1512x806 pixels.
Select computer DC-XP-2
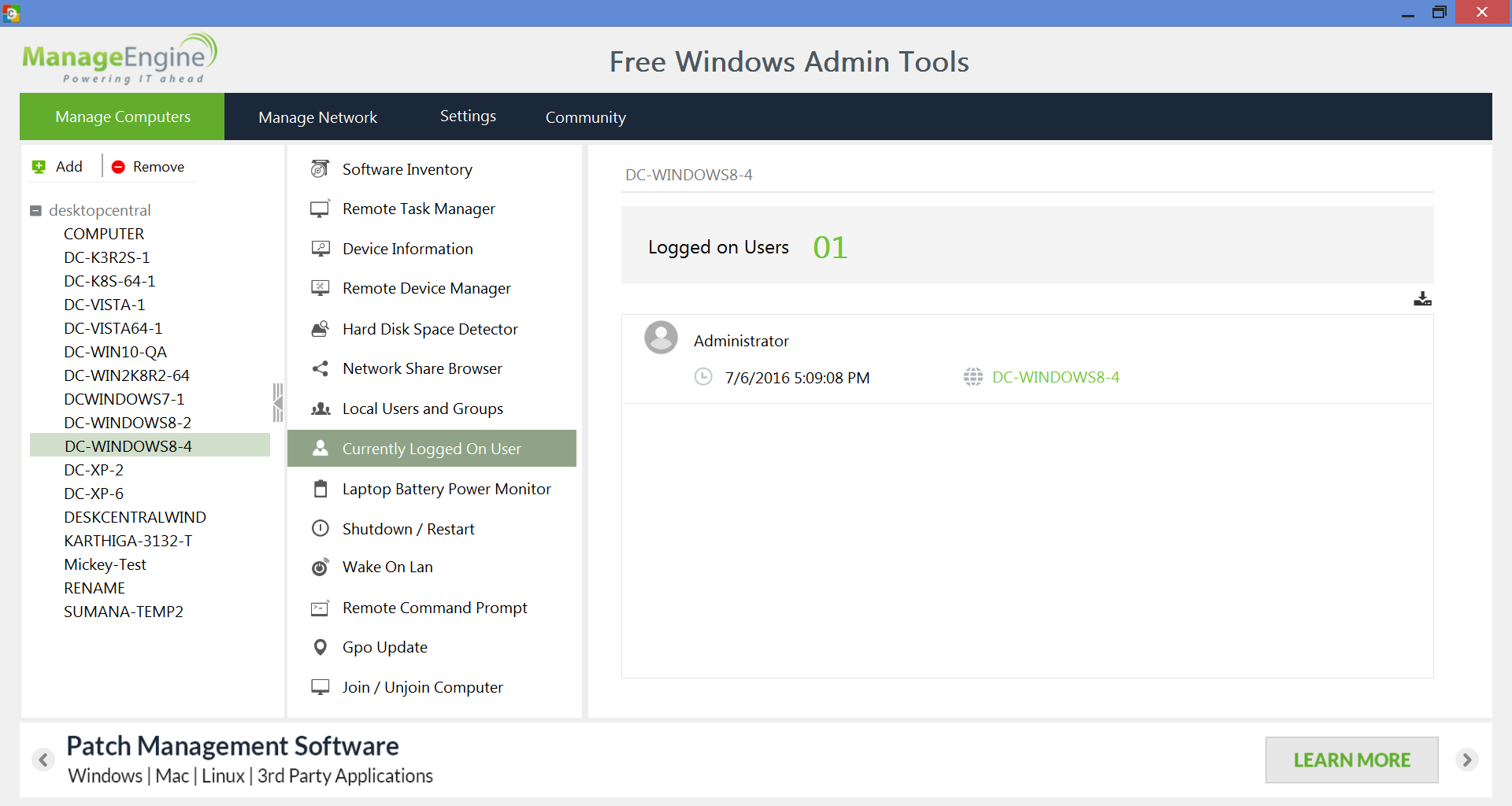pos(94,470)
